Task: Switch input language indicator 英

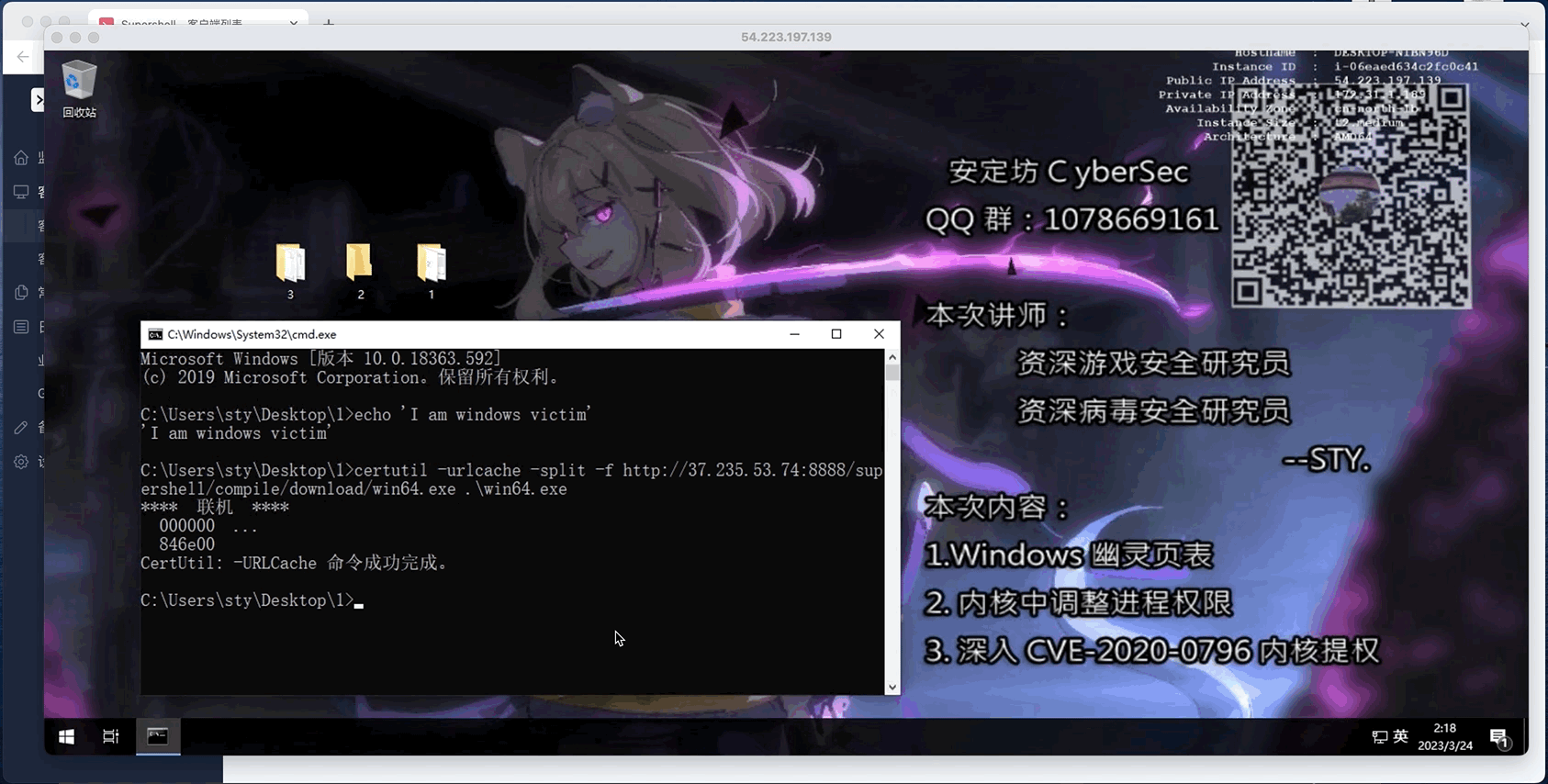Action: pos(1400,736)
